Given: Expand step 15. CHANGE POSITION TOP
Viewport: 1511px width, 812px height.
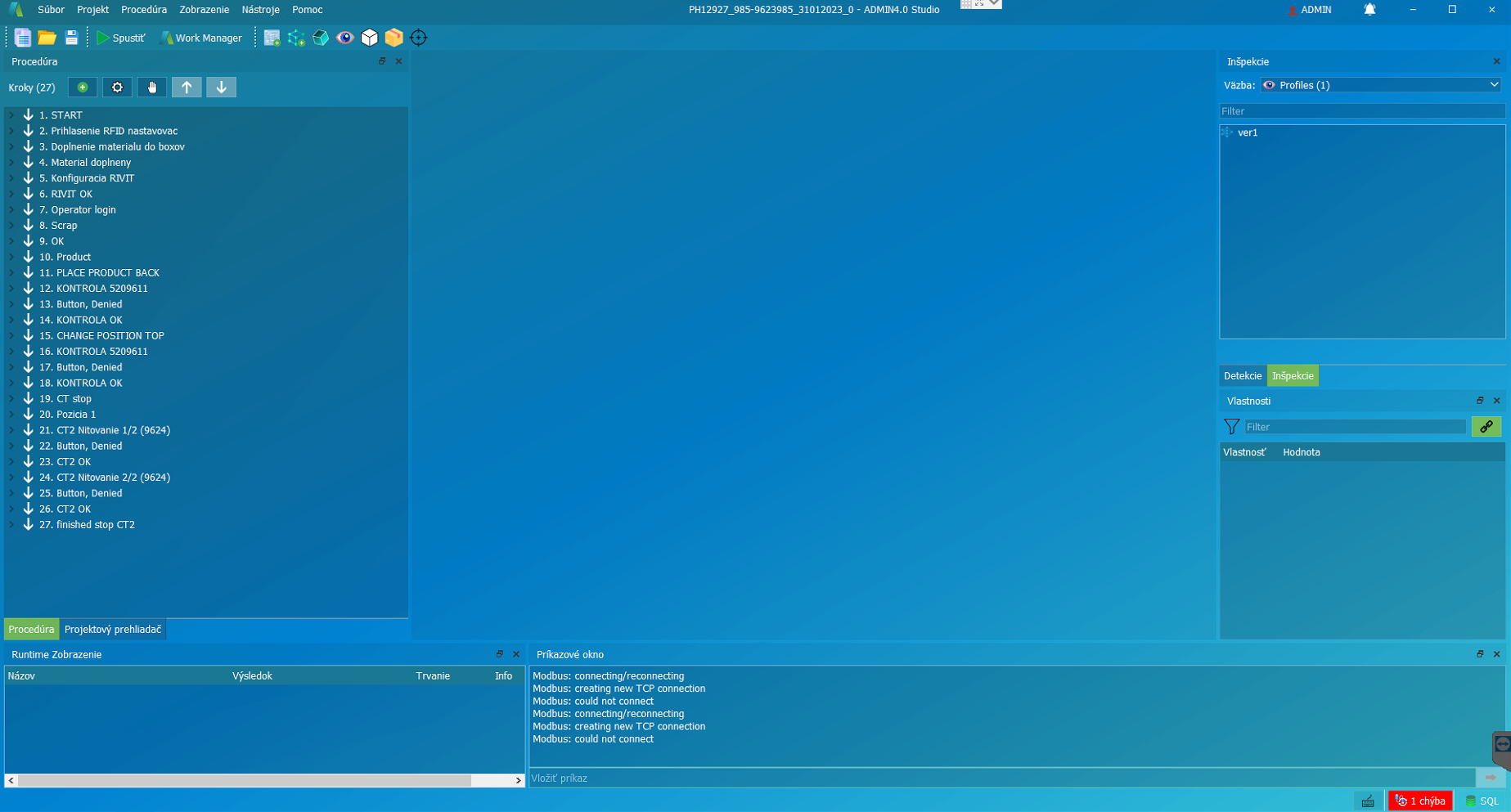Looking at the screenshot, I should pyautogui.click(x=11, y=336).
